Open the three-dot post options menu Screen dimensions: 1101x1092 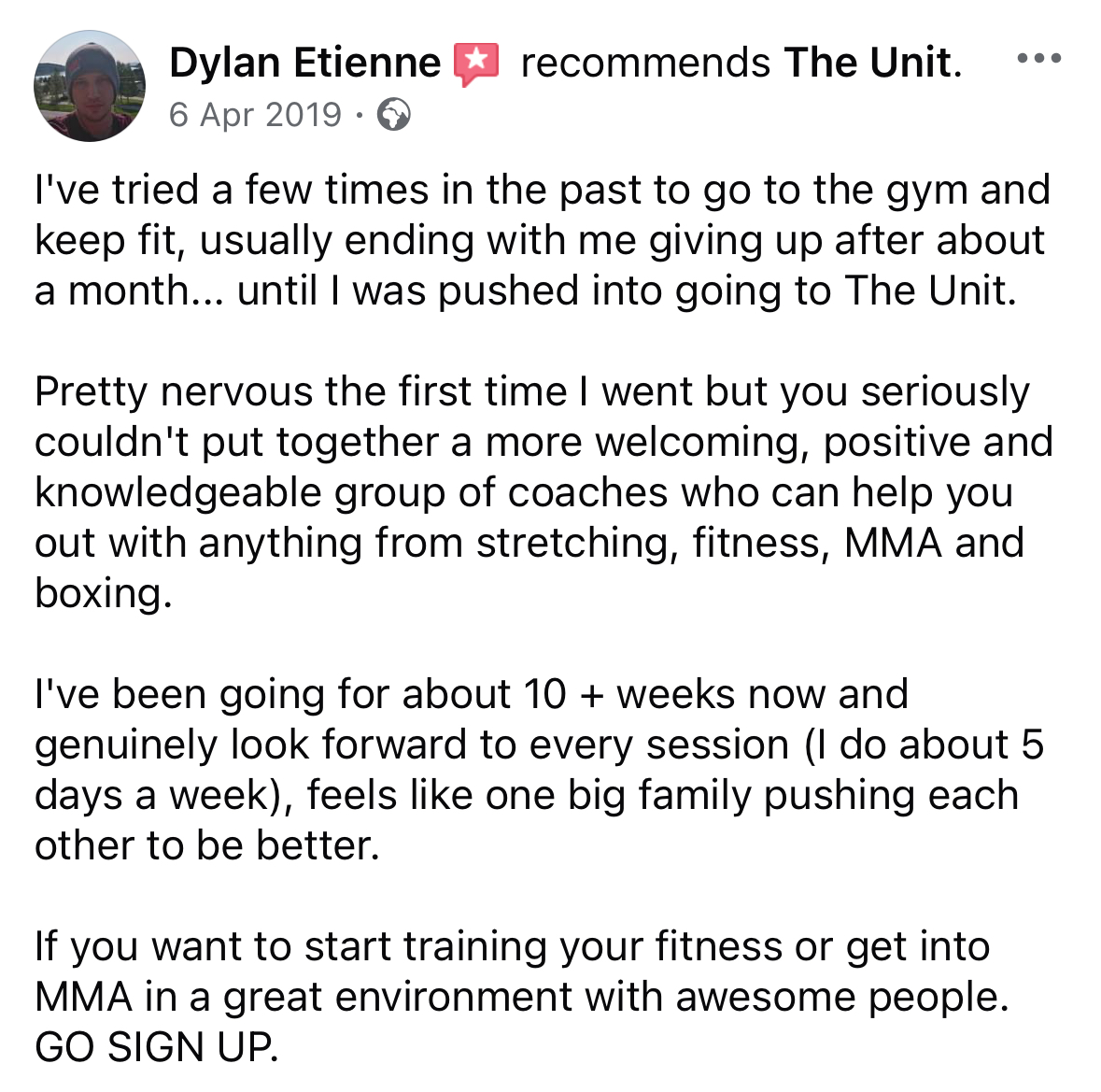pyautogui.click(x=1038, y=59)
